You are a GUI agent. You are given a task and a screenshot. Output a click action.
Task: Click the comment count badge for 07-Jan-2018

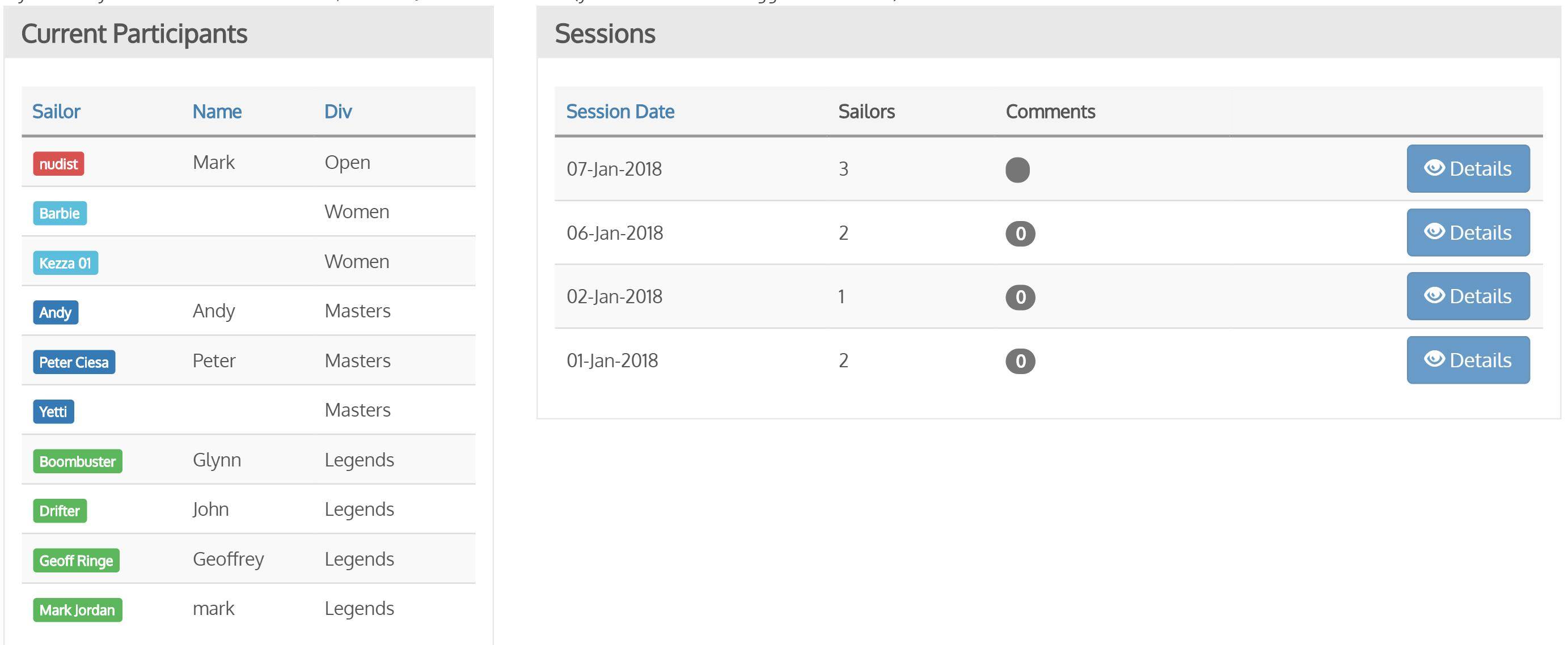[x=1017, y=170]
